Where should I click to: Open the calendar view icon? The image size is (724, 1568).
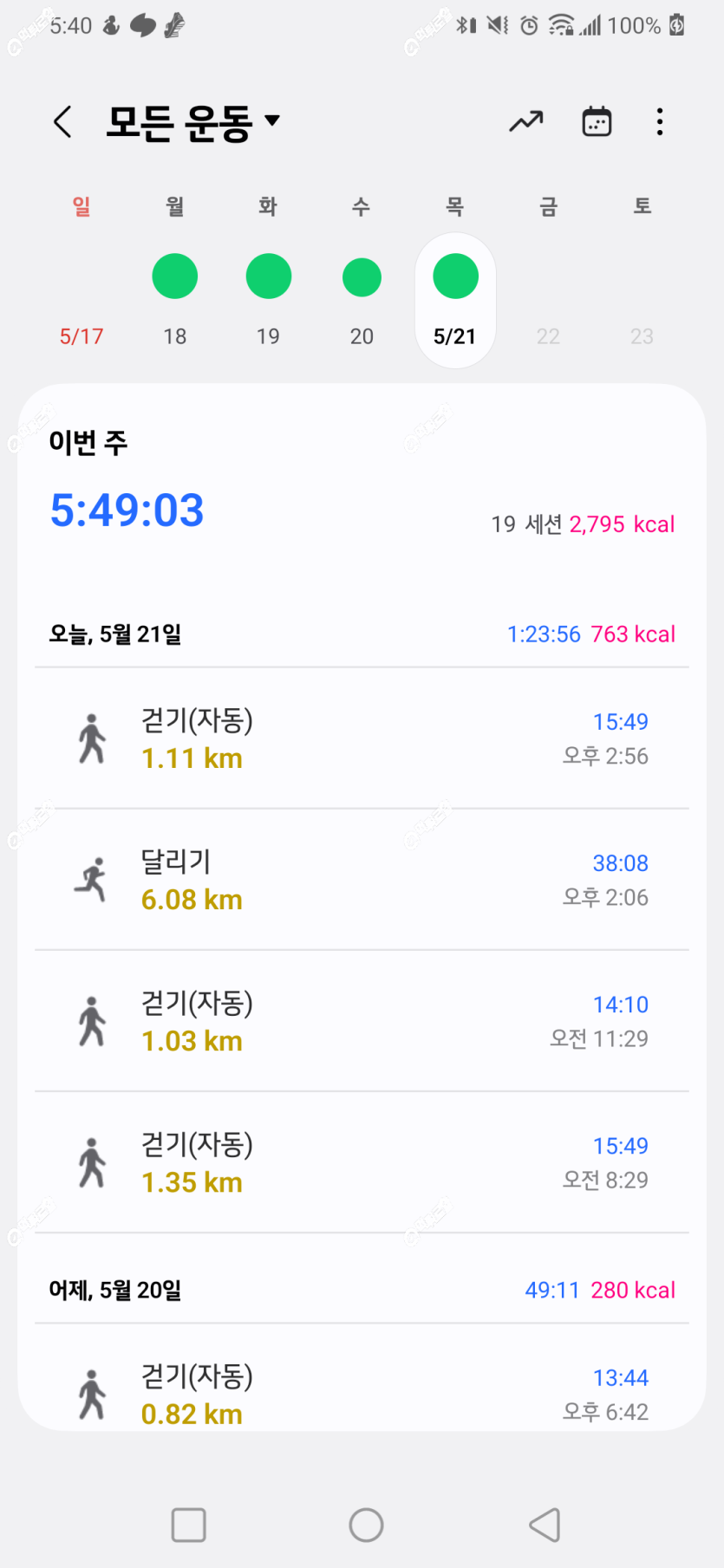[x=597, y=122]
